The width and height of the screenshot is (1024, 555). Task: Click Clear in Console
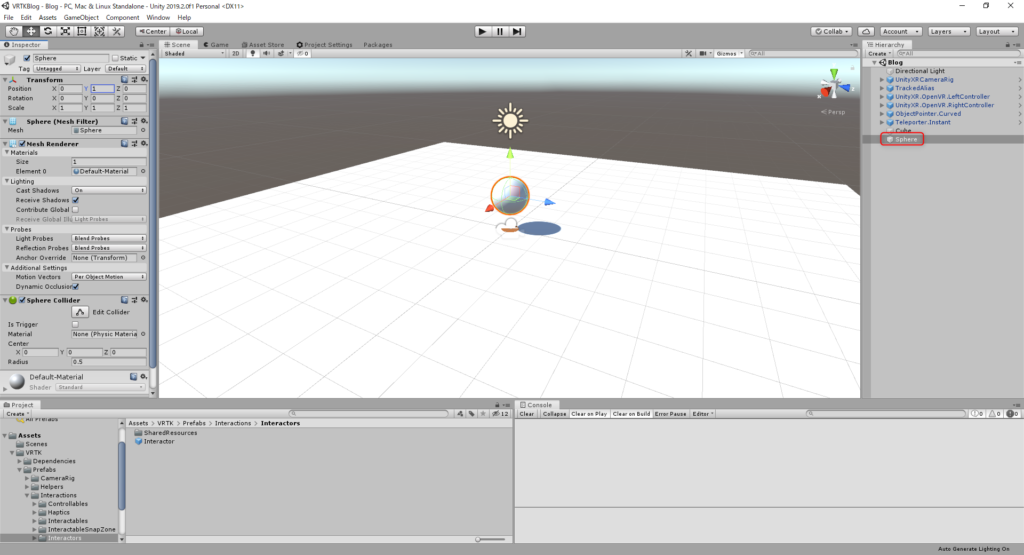tap(526, 414)
